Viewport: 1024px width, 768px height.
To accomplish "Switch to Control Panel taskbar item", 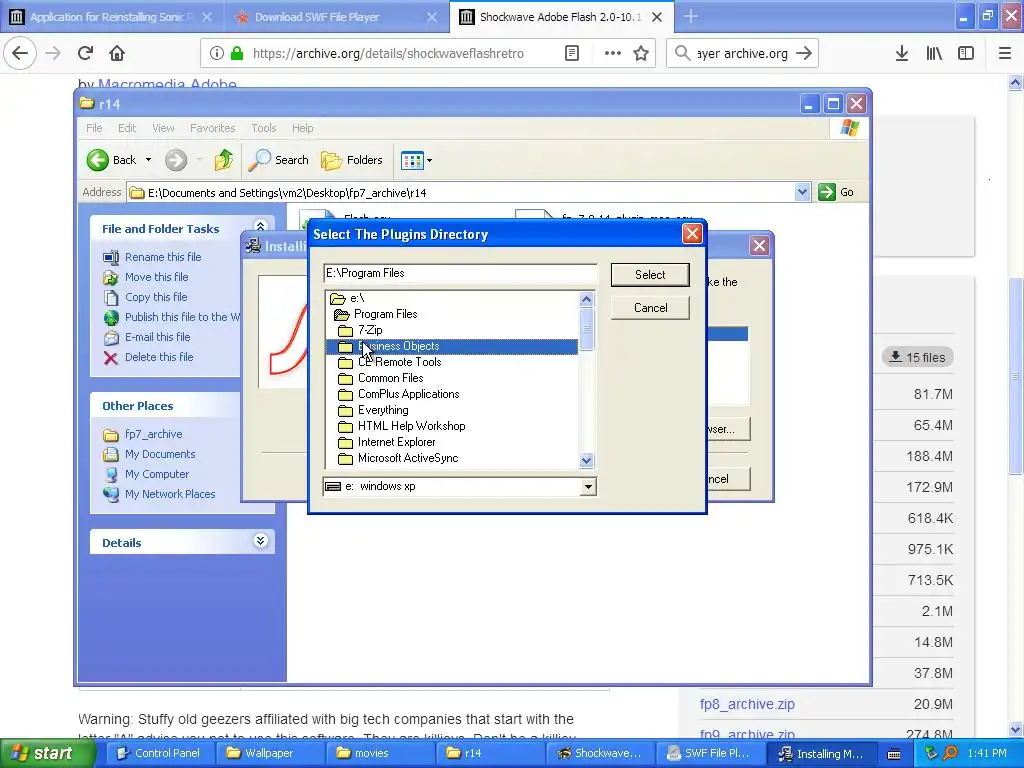I will [159, 753].
